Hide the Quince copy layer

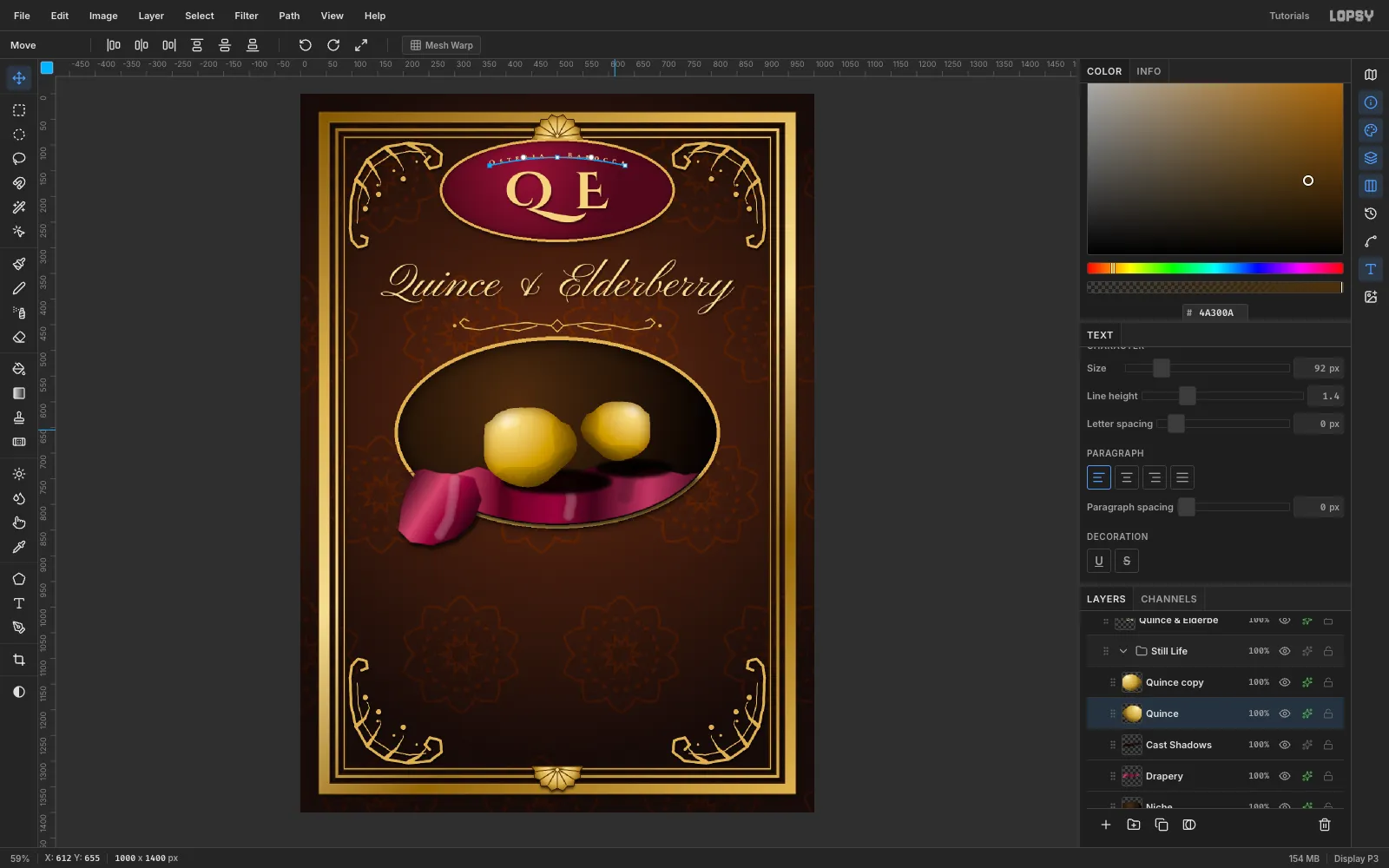pos(1285,682)
